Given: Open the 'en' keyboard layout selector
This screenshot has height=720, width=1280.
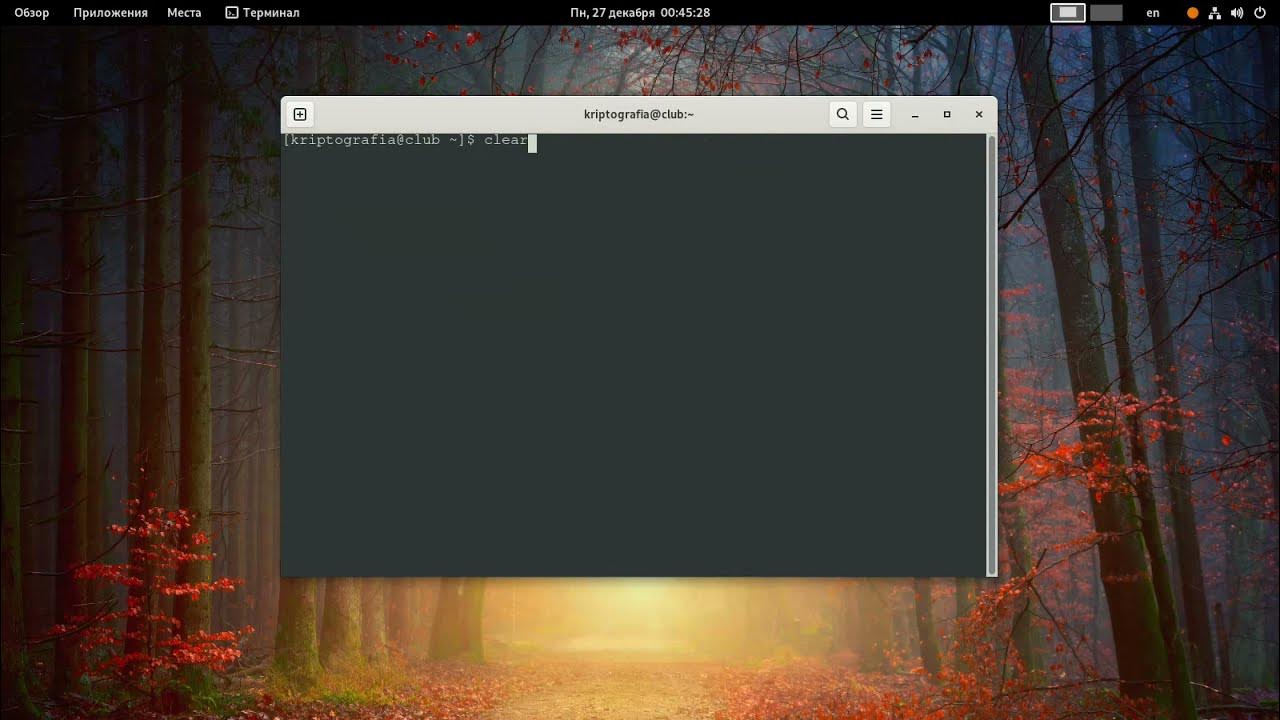Looking at the screenshot, I should point(1153,13).
